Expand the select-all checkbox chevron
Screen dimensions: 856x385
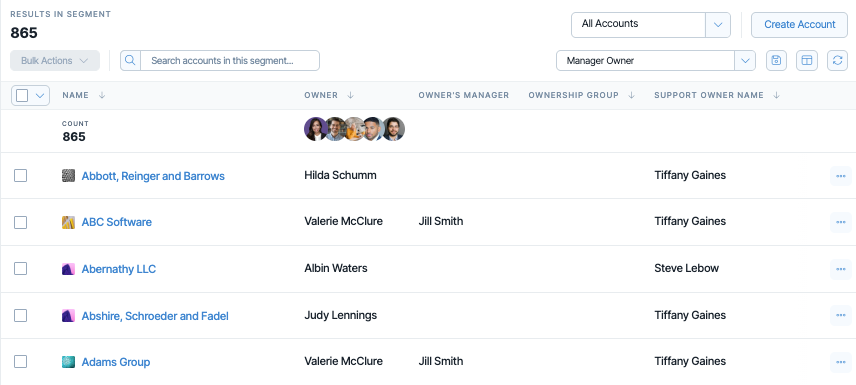pos(40,96)
